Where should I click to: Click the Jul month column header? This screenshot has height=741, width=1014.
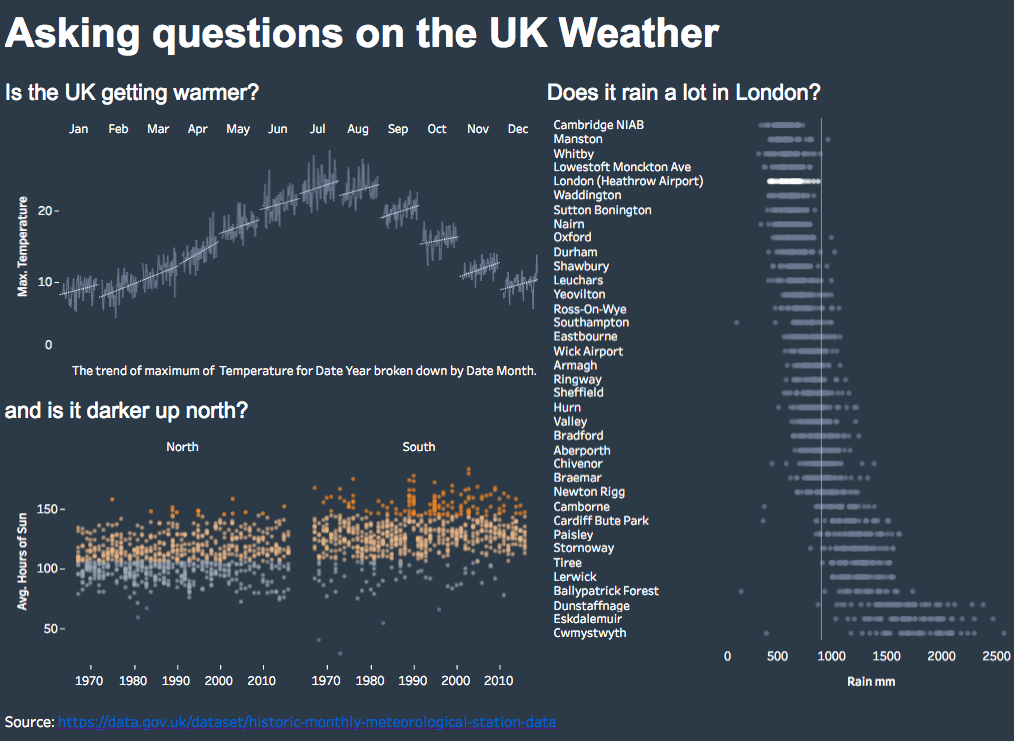coord(318,129)
